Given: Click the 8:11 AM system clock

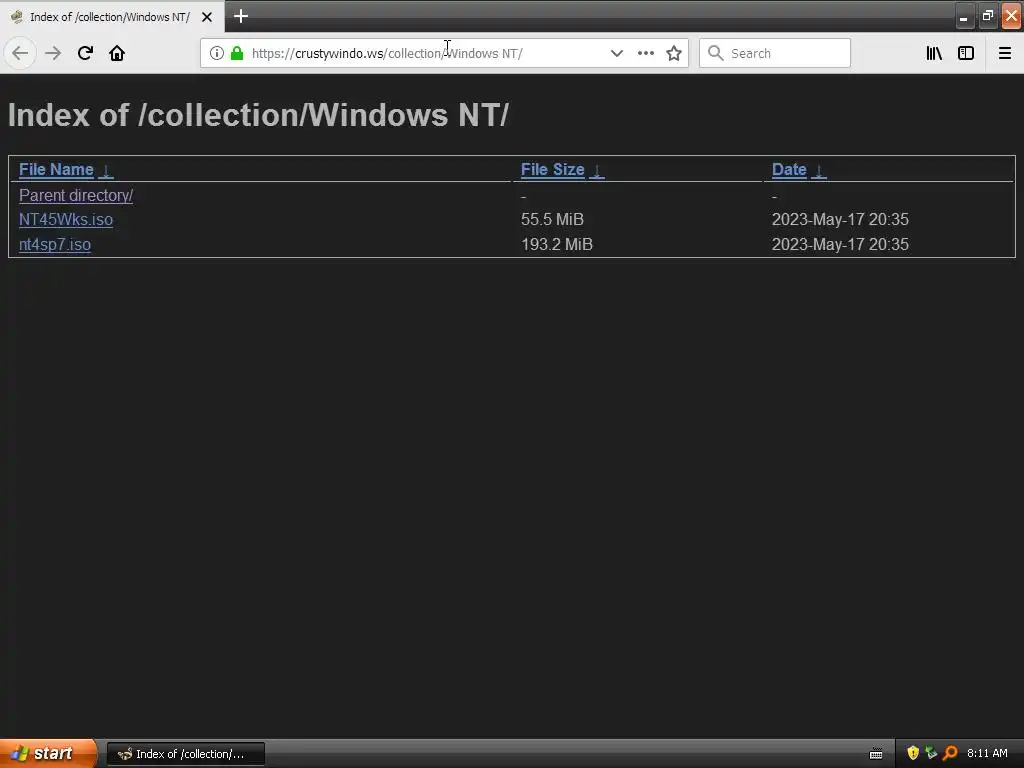Looking at the screenshot, I should point(987,753).
